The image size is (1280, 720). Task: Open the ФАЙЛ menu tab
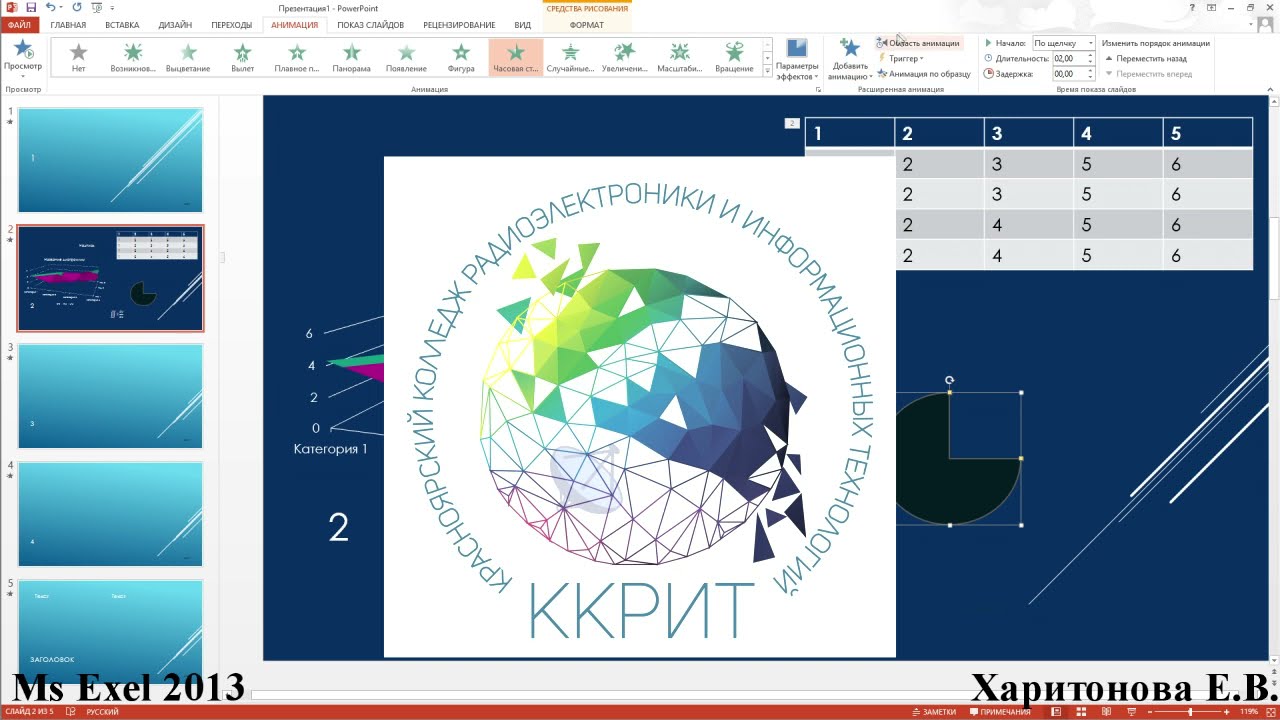[19, 25]
